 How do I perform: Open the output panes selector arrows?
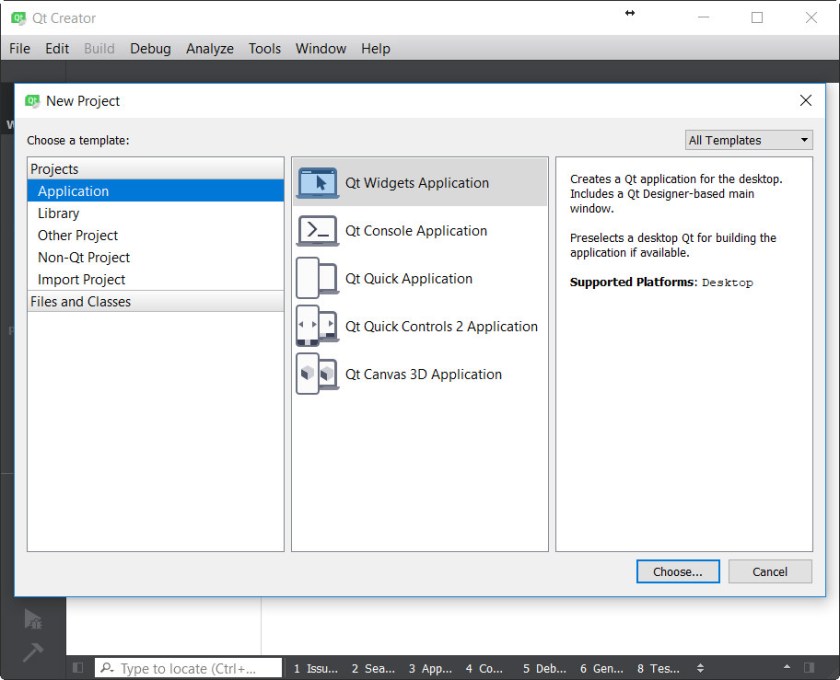click(x=700, y=668)
